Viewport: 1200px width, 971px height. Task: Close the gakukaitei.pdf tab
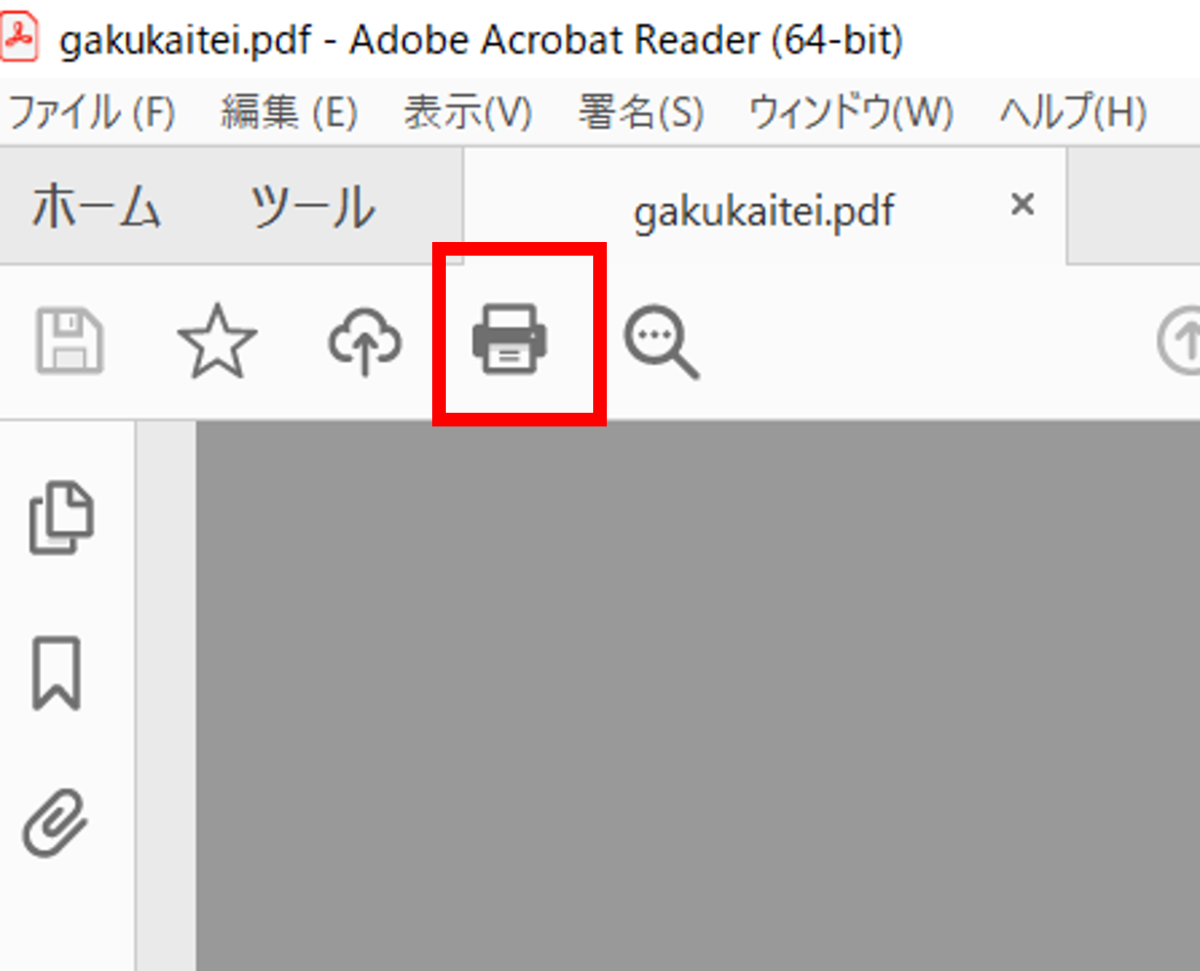1021,205
